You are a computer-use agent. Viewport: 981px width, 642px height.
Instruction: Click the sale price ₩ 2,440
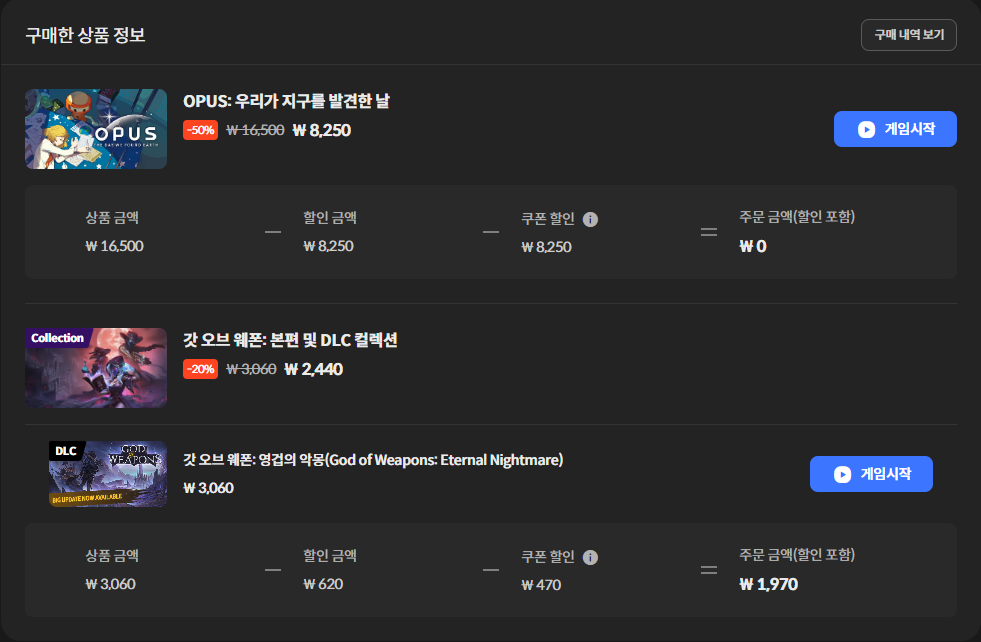coord(313,369)
